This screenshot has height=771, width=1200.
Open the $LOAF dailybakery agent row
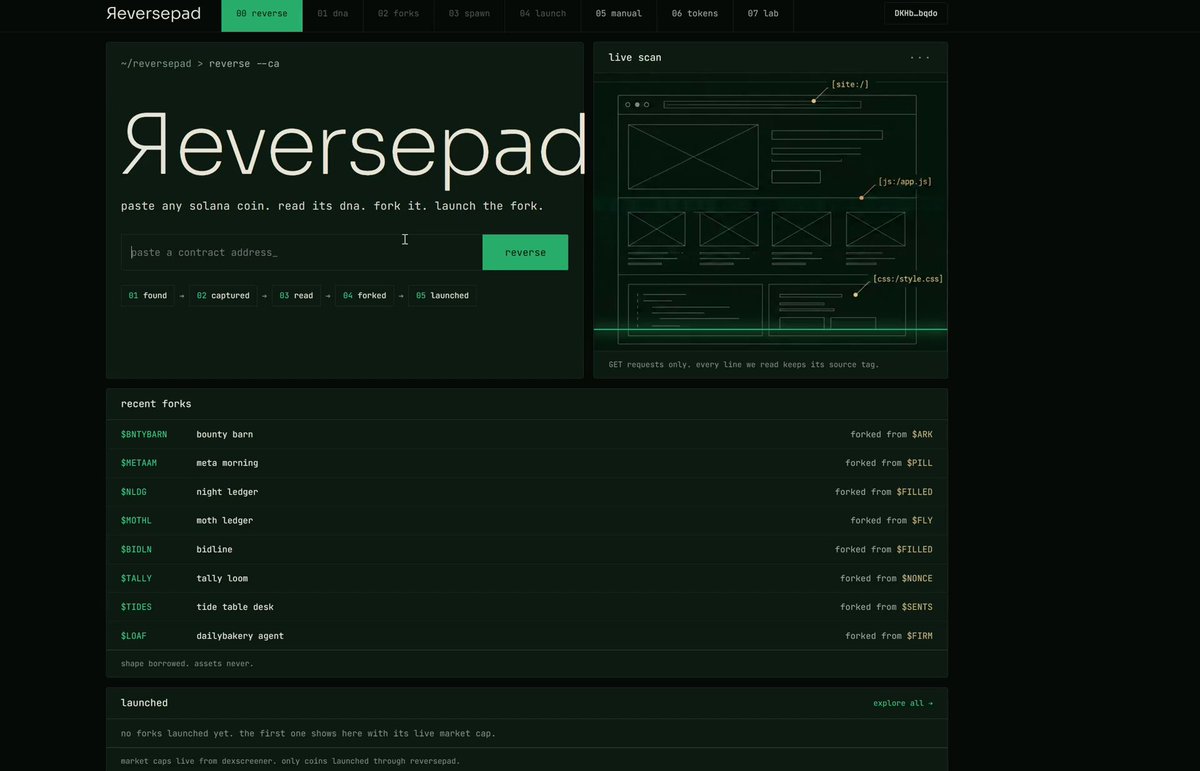pos(527,636)
